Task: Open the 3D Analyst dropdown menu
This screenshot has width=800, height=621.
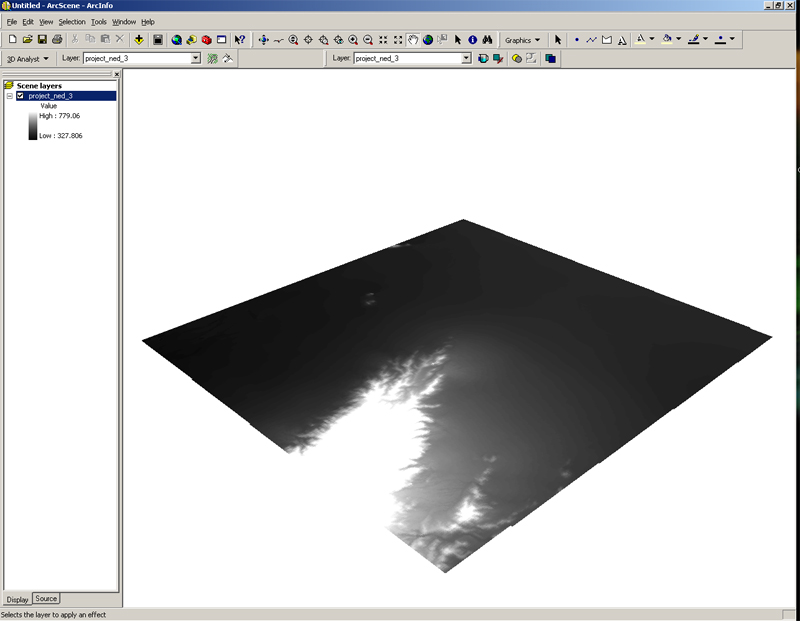Action: click(x=28, y=59)
